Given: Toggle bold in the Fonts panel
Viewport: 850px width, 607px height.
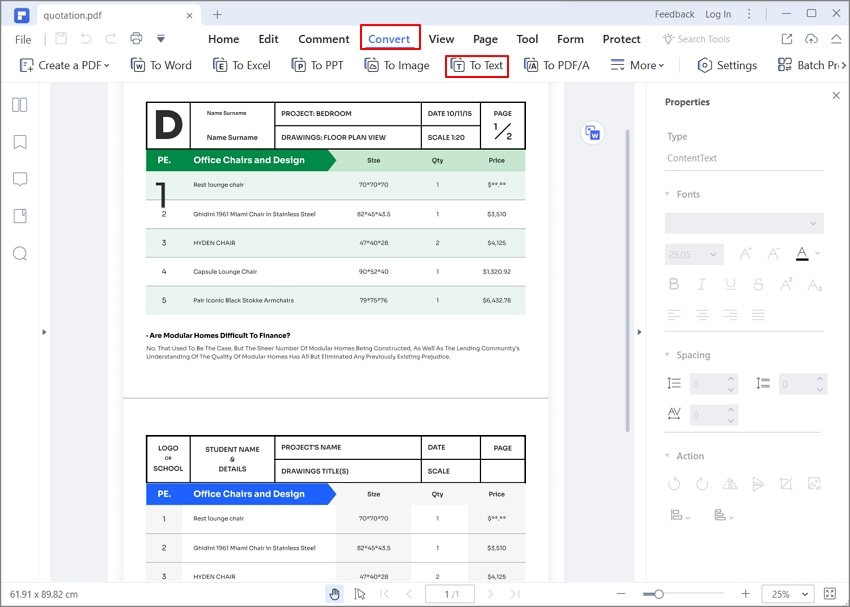Looking at the screenshot, I should 672,284.
